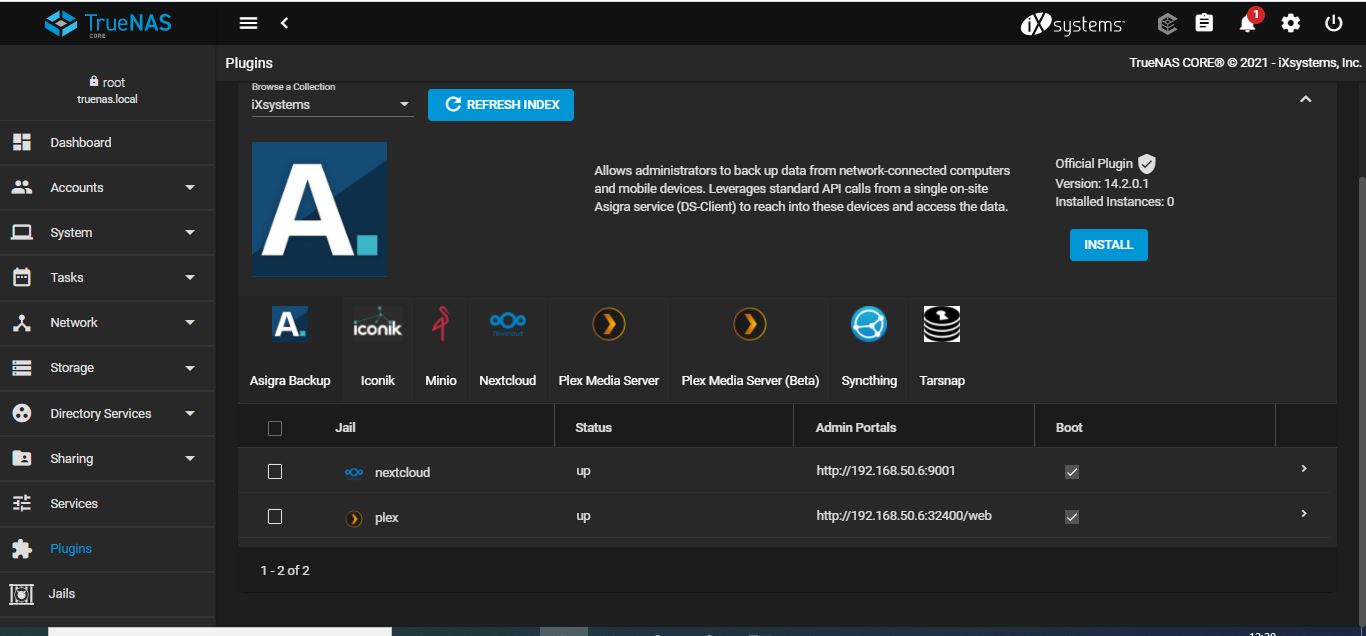Image resolution: width=1366 pixels, height=636 pixels.
Task: Select the Plex Media Server (Beta) icon
Action: [x=750, y=324]
